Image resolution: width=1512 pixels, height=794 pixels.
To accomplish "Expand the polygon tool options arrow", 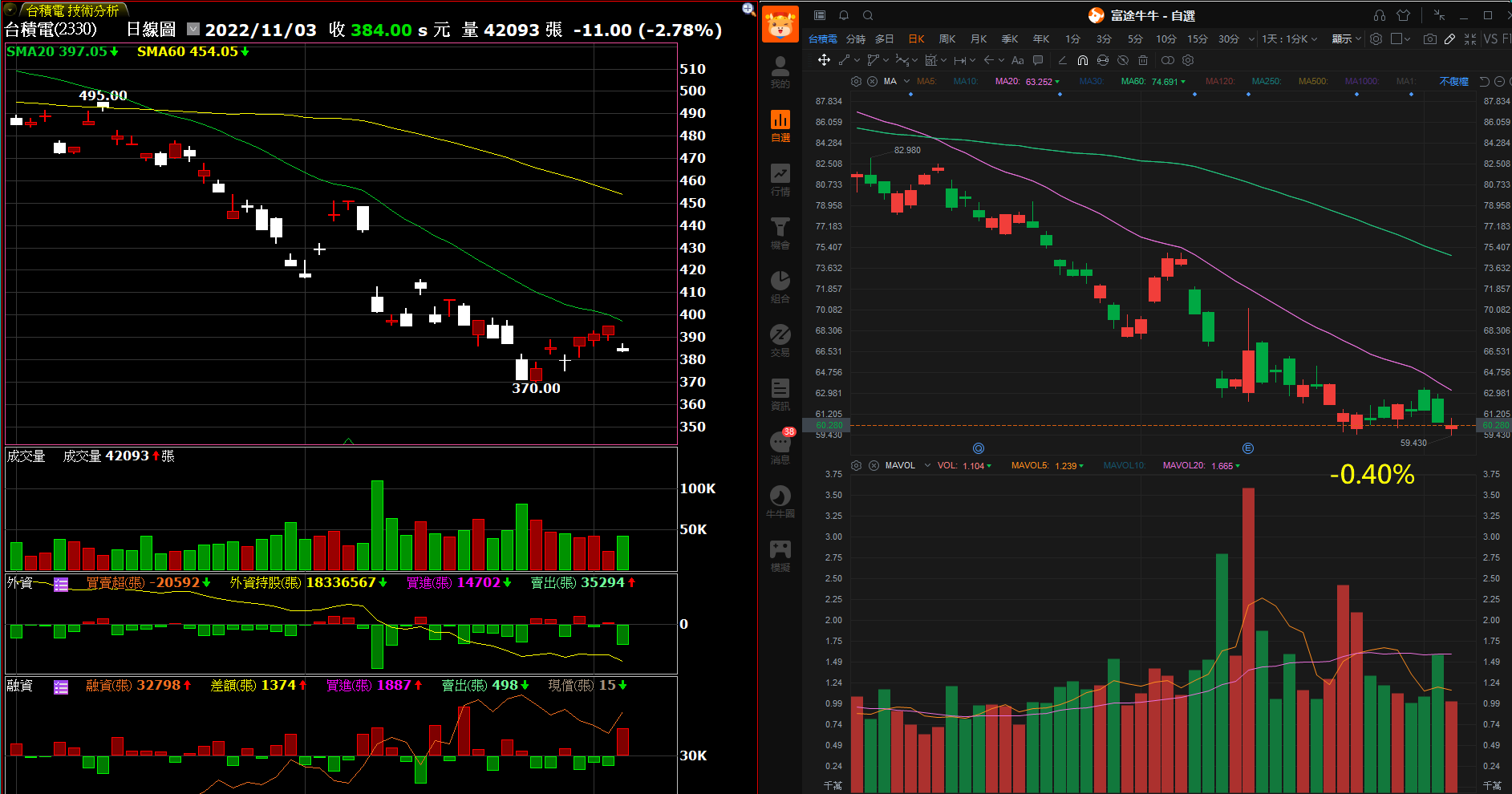I will pos(886,60).
